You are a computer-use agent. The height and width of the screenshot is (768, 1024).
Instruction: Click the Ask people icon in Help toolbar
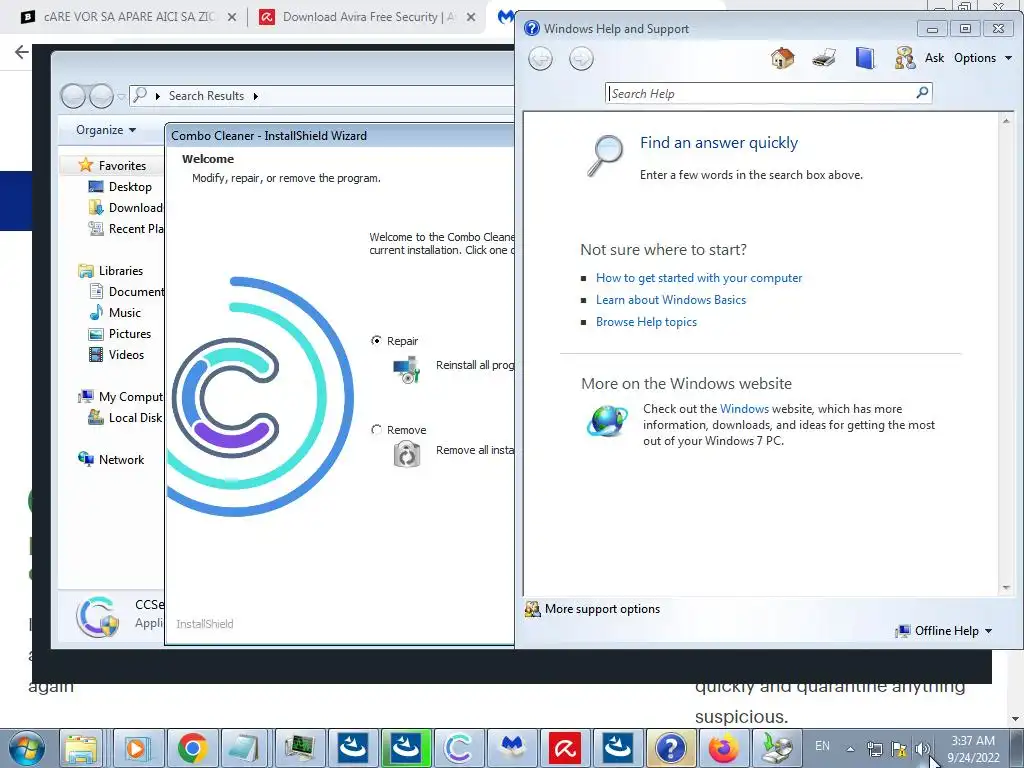pyautogui.click(x=904, y=58)
